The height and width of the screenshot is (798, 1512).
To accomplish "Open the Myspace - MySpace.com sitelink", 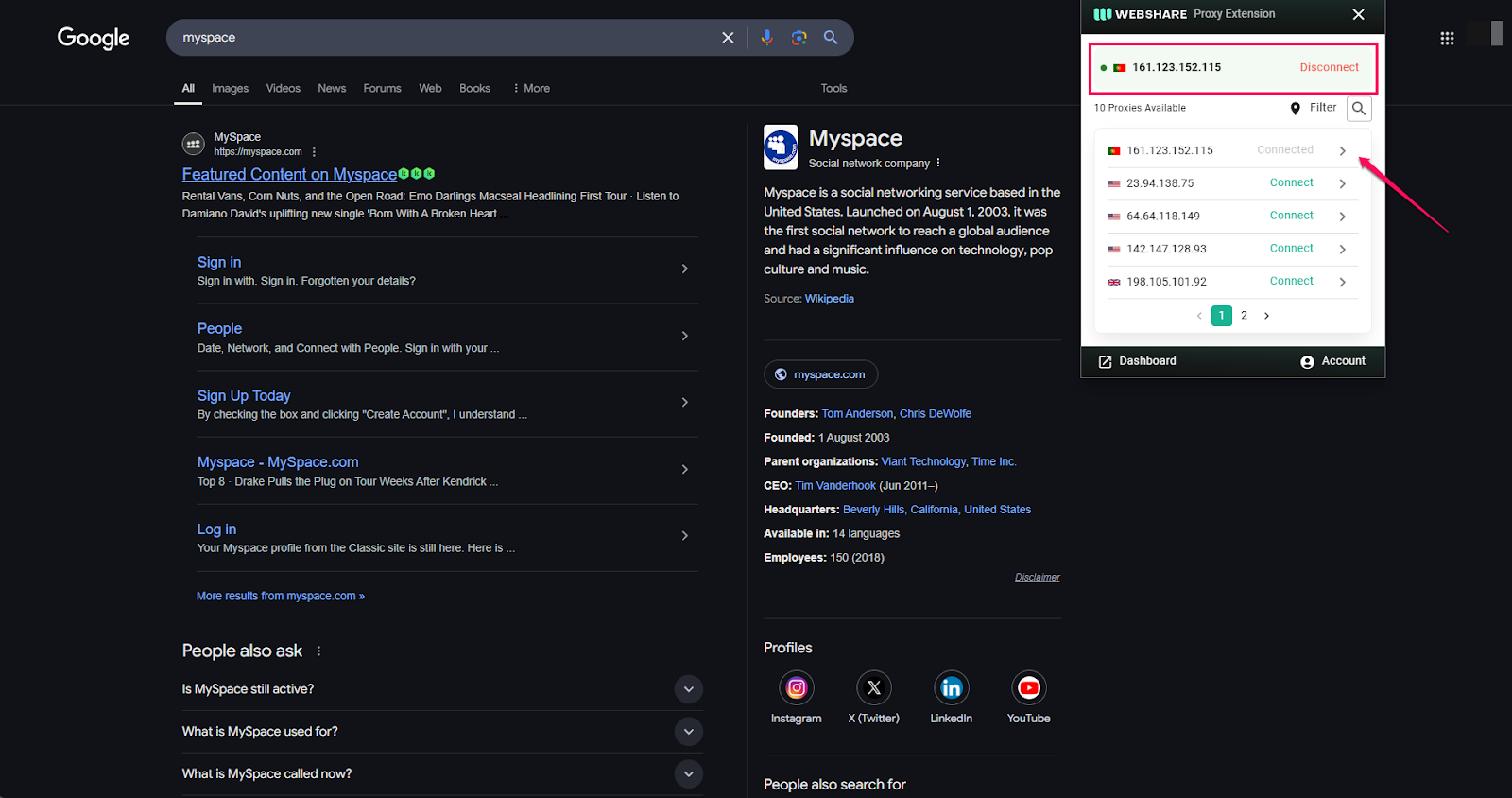I will [x=278, y=461].
